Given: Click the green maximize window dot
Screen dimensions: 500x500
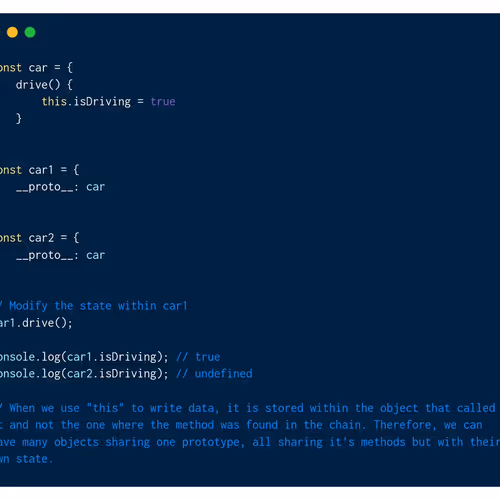Looking at the screenshot, I should click(x=30, y=32).
